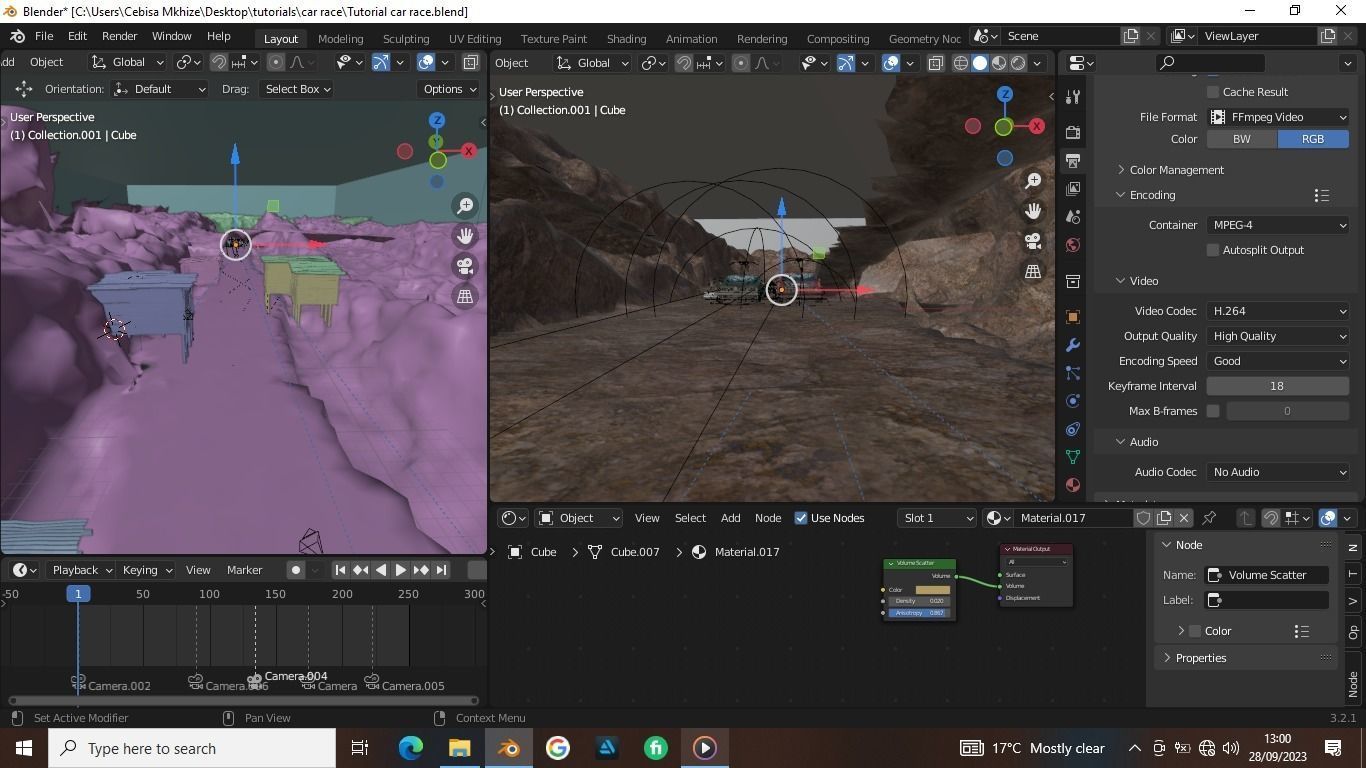The image size is (1366, 768).
Task: Open the Slot 1 dropdown
Action: [936, 518]
